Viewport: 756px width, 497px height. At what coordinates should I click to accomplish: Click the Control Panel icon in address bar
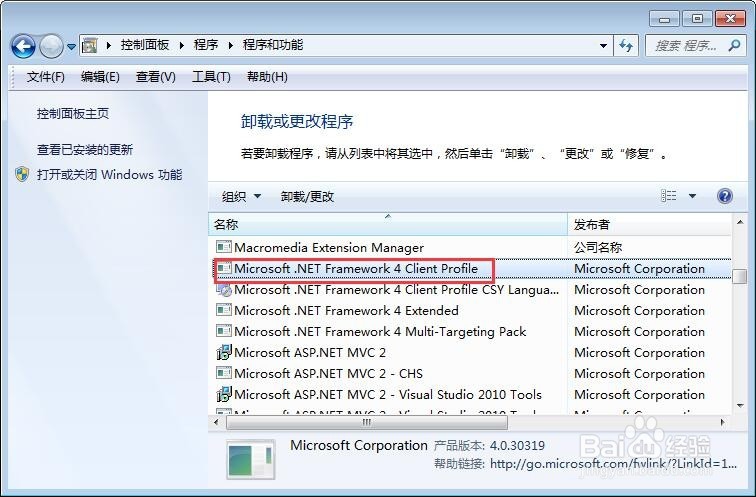89,45
